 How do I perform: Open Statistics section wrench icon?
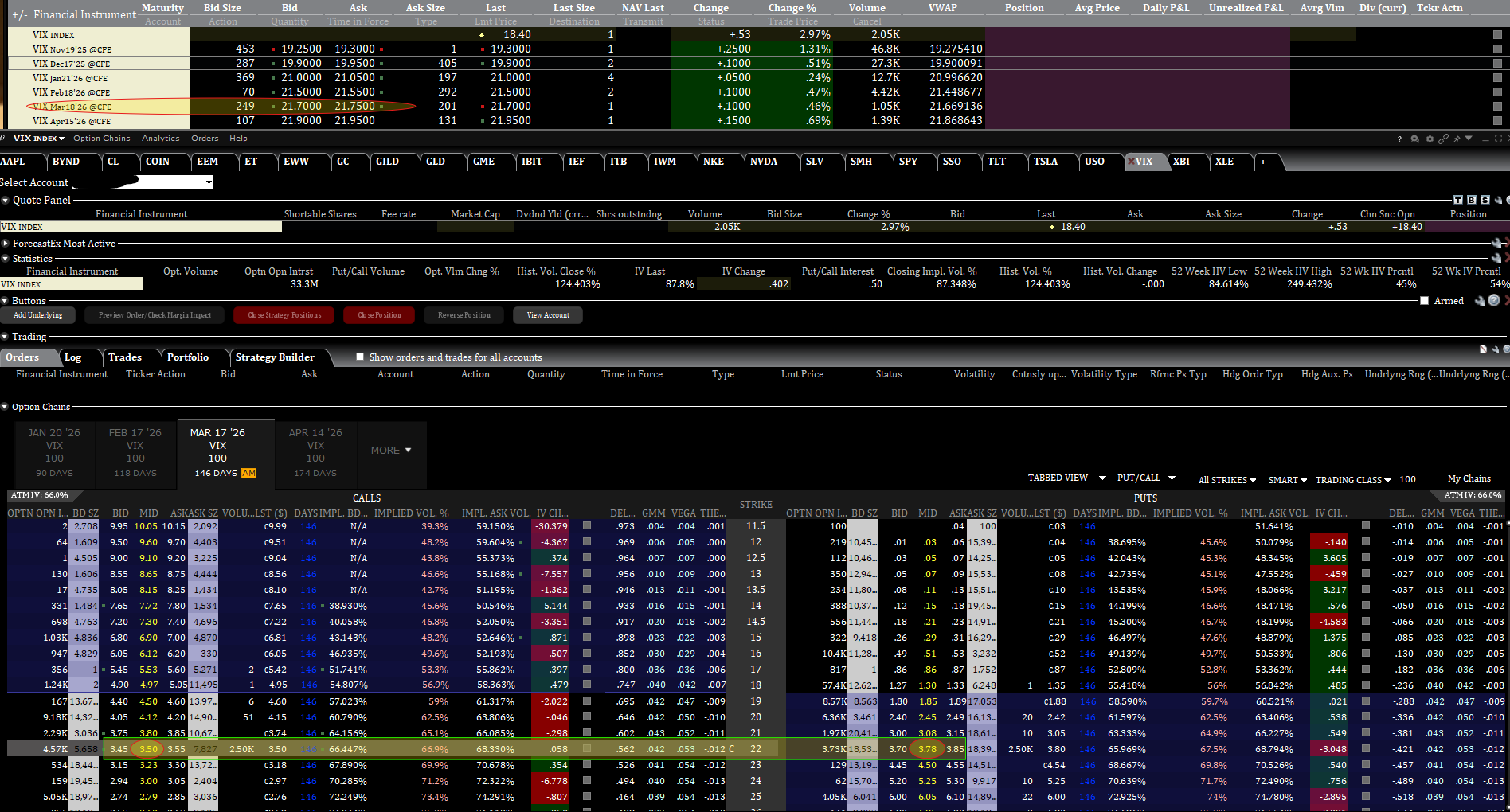coord(1496,257)
